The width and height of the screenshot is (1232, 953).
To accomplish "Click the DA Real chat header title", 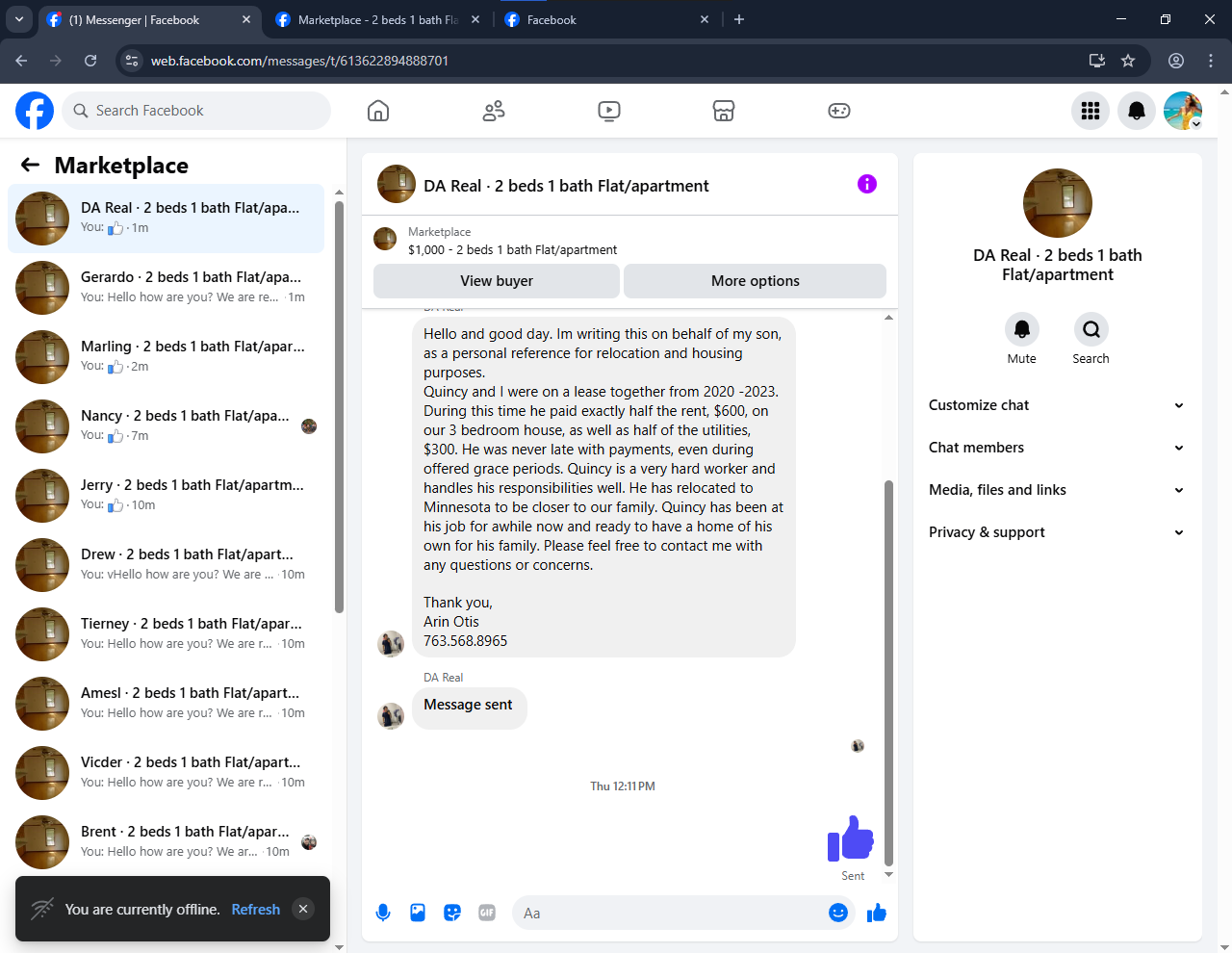I will pyautogui.click(x=566, y=186).
